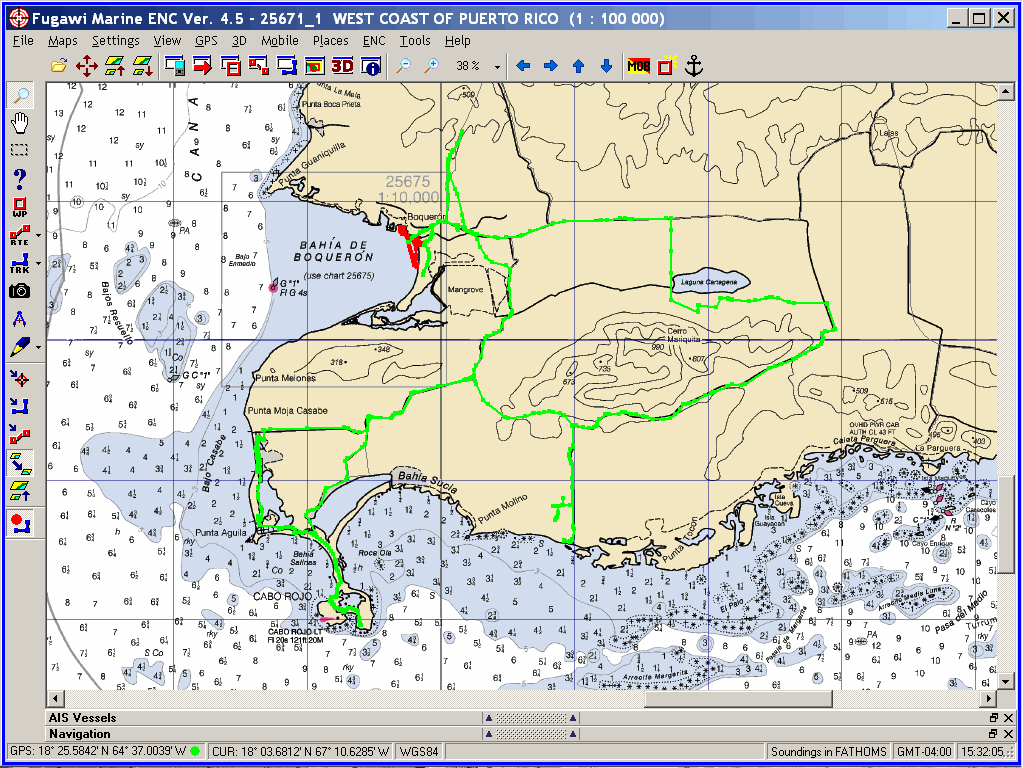The height and width of the screenshot is (768, 1024).
Task: Undock the Navigation panel with the float button
Action: click(993, 733)
